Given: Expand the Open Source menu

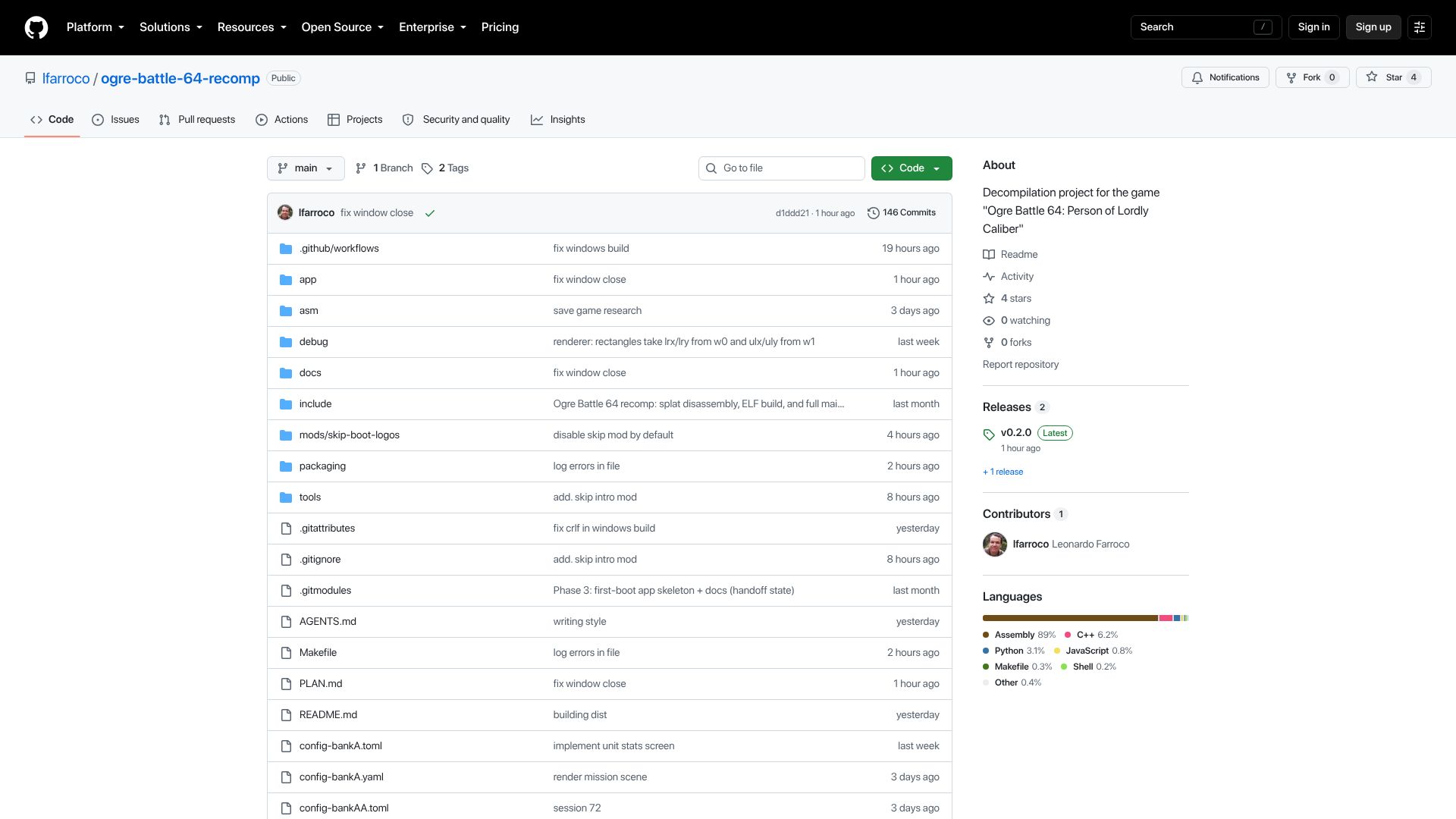Looking at the screenshot, I should pos(343,27).
